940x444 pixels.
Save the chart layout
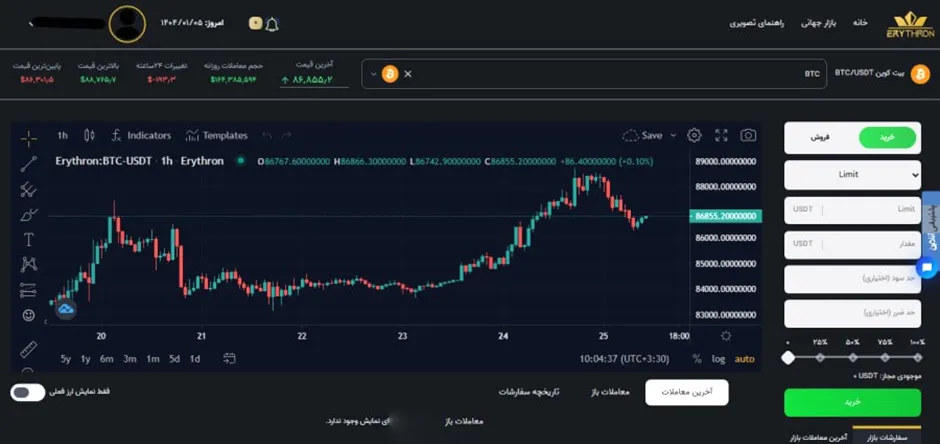[x=642, y=135]
